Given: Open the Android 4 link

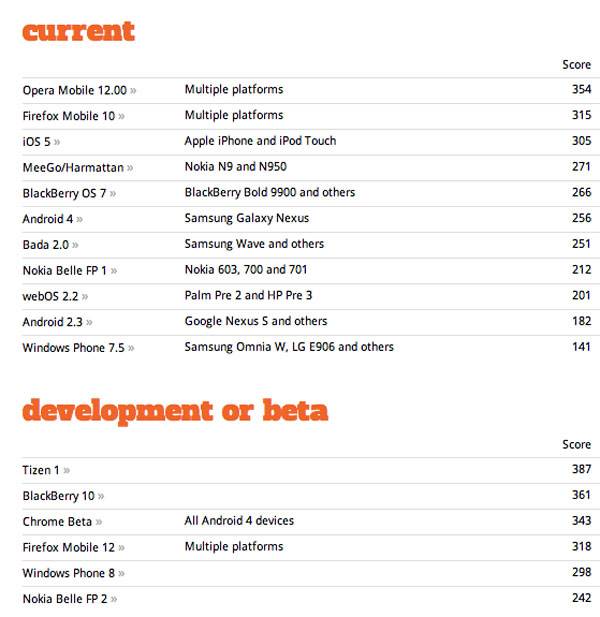Looking at the screenshot, I should [x=52, y=219].
